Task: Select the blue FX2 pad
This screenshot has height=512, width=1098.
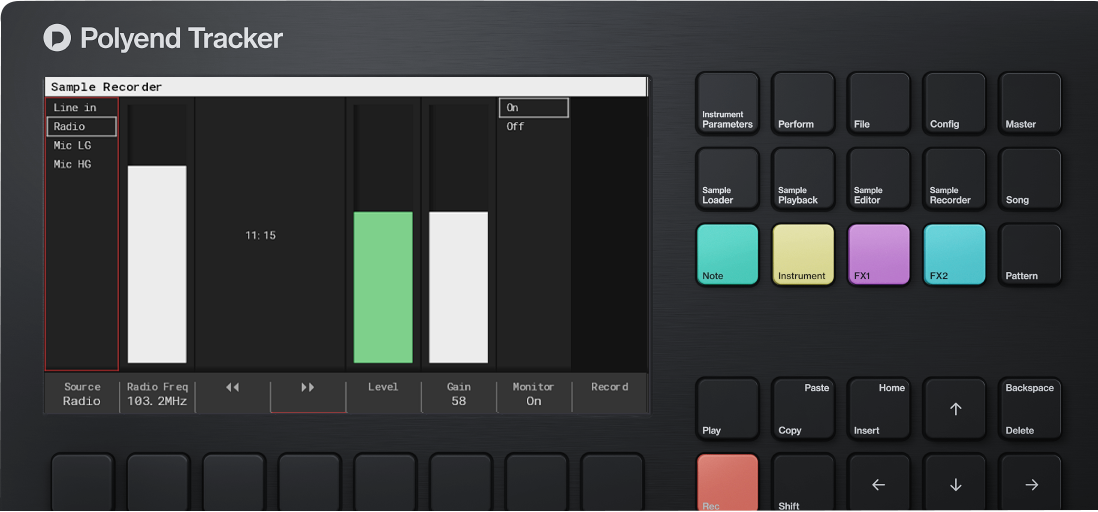Action: 954,254
